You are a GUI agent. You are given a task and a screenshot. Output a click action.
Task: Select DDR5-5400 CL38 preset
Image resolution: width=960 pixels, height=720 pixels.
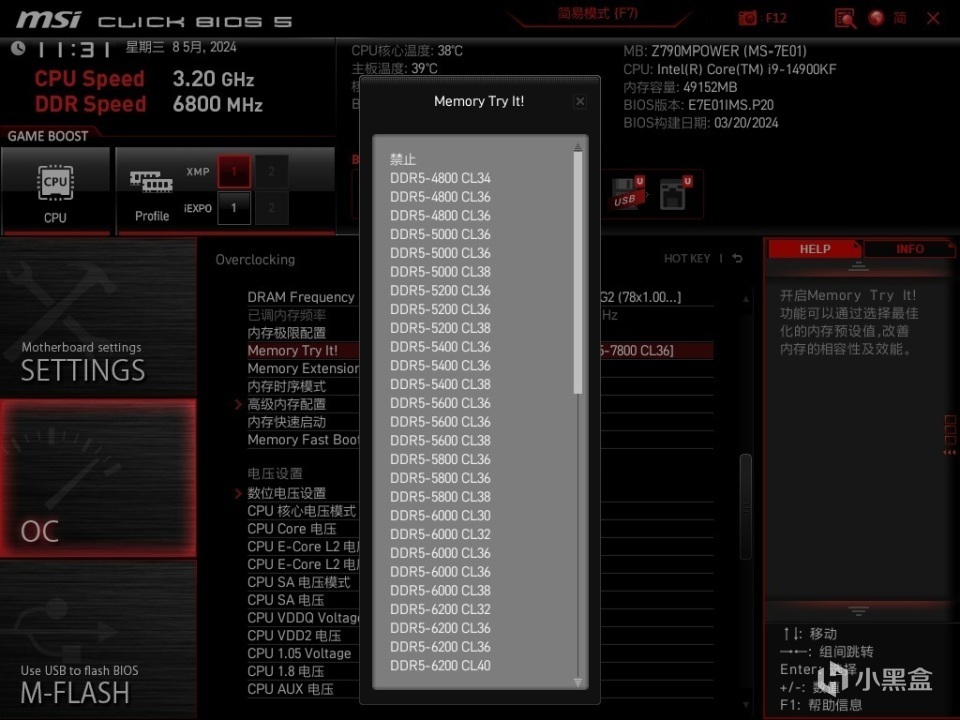click(440, 384)
